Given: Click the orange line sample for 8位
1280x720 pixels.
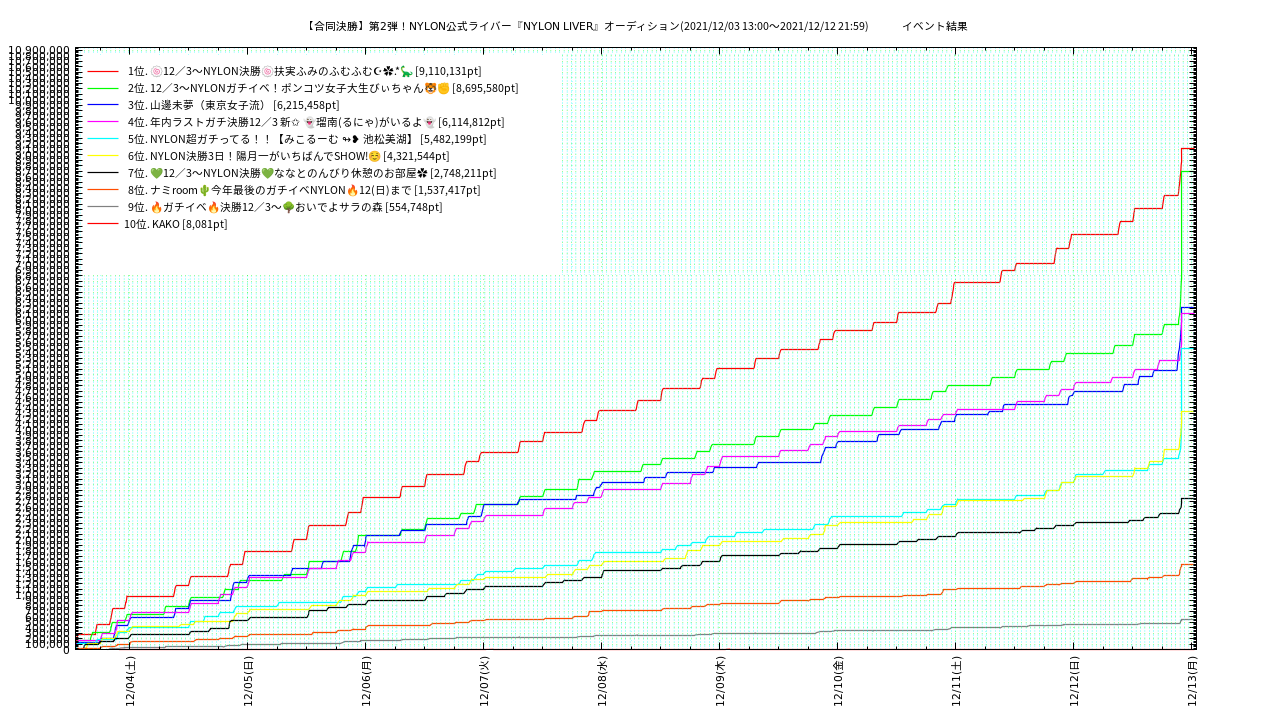Looking at the screenshot, I should coord(103,190).
